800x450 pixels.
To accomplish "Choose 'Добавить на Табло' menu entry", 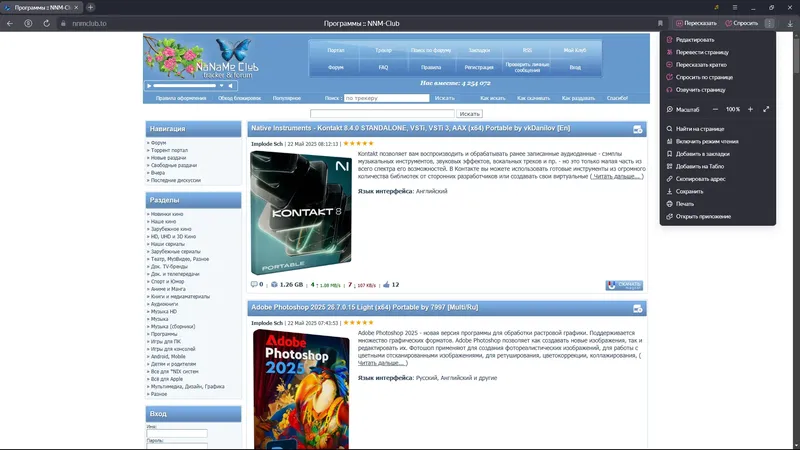I will pyautogui.click(x=717, y=166).
